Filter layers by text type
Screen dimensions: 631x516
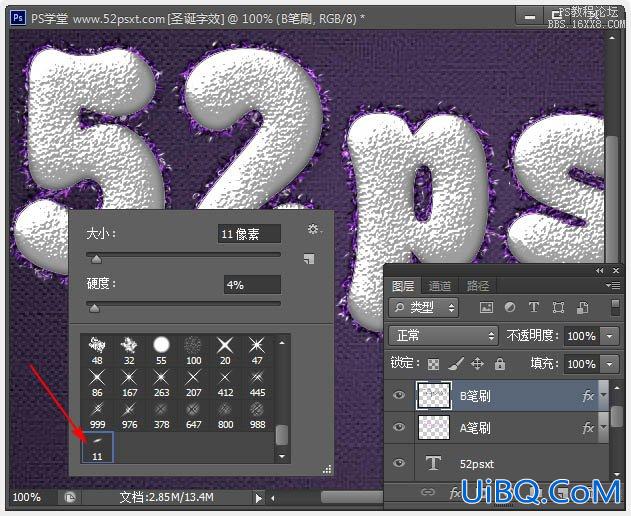(x=534, y=308)
